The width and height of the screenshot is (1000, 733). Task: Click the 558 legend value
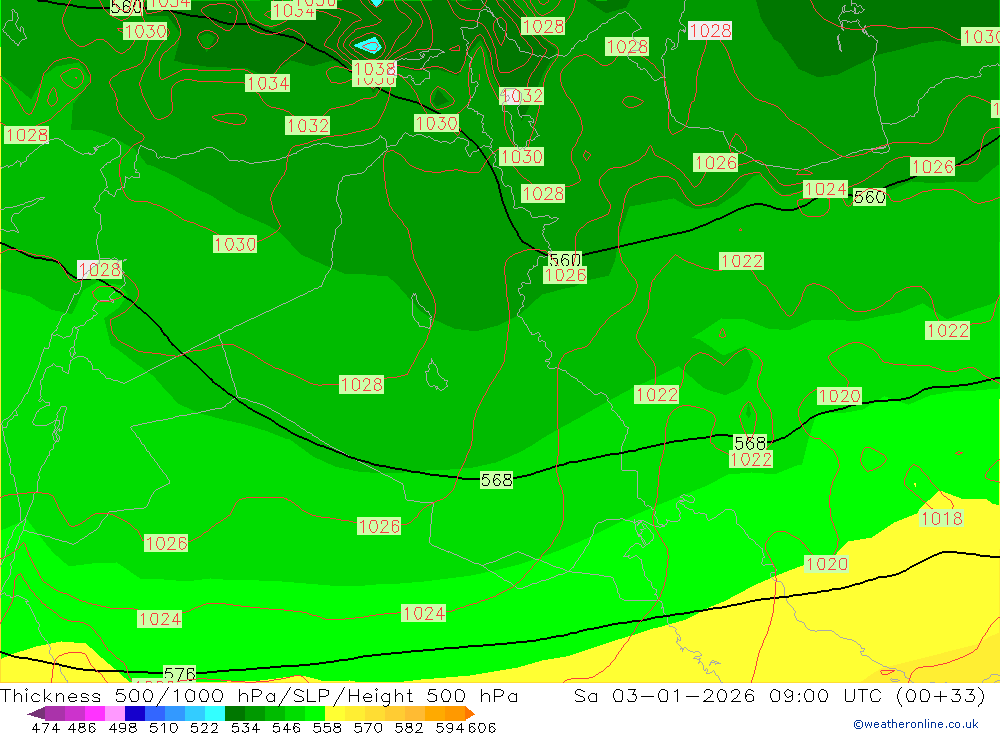coord(327,727)
